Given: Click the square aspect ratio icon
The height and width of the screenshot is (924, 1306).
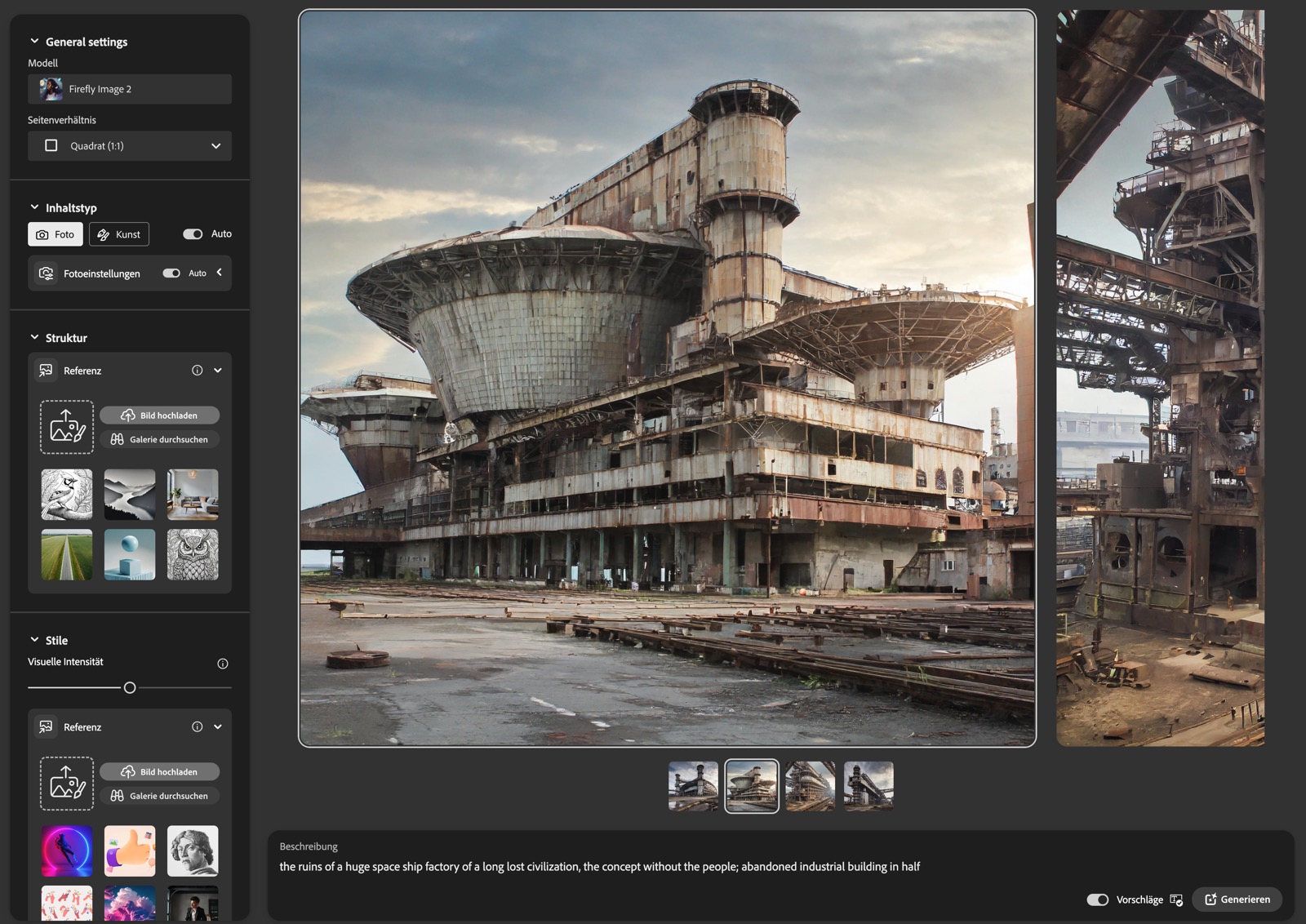Looking at the screenshot, I should coord(51,145).
